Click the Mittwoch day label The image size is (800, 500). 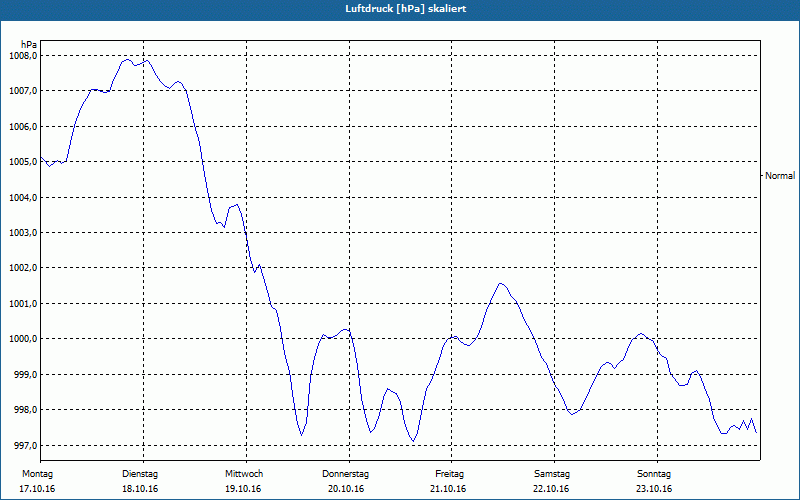(x=244, y=474)
